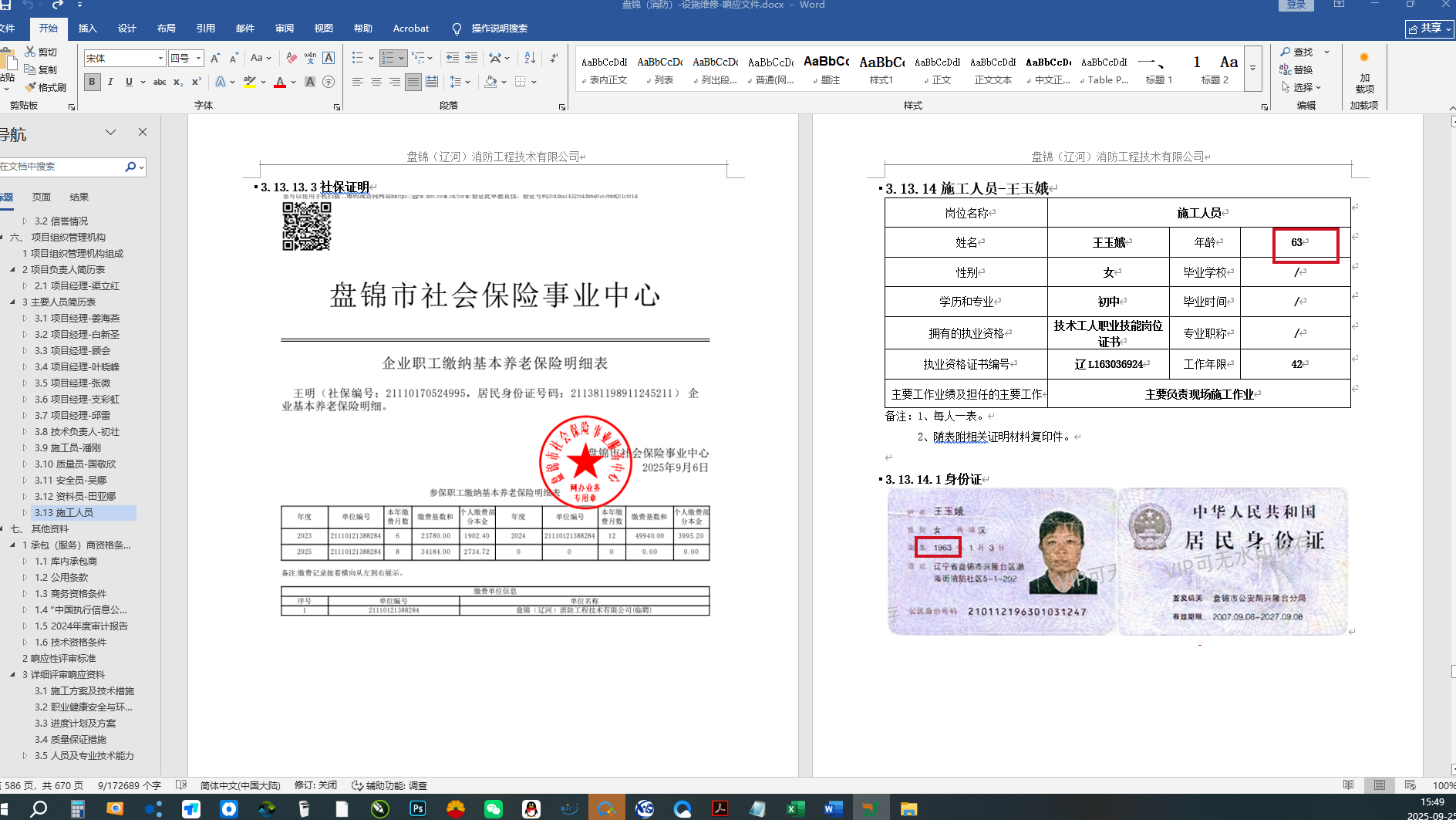Image resolution: width=1456 pixels, height=820 pixels.
Task: Open Replace (替换) dialog
Action: pos(1297,69)
